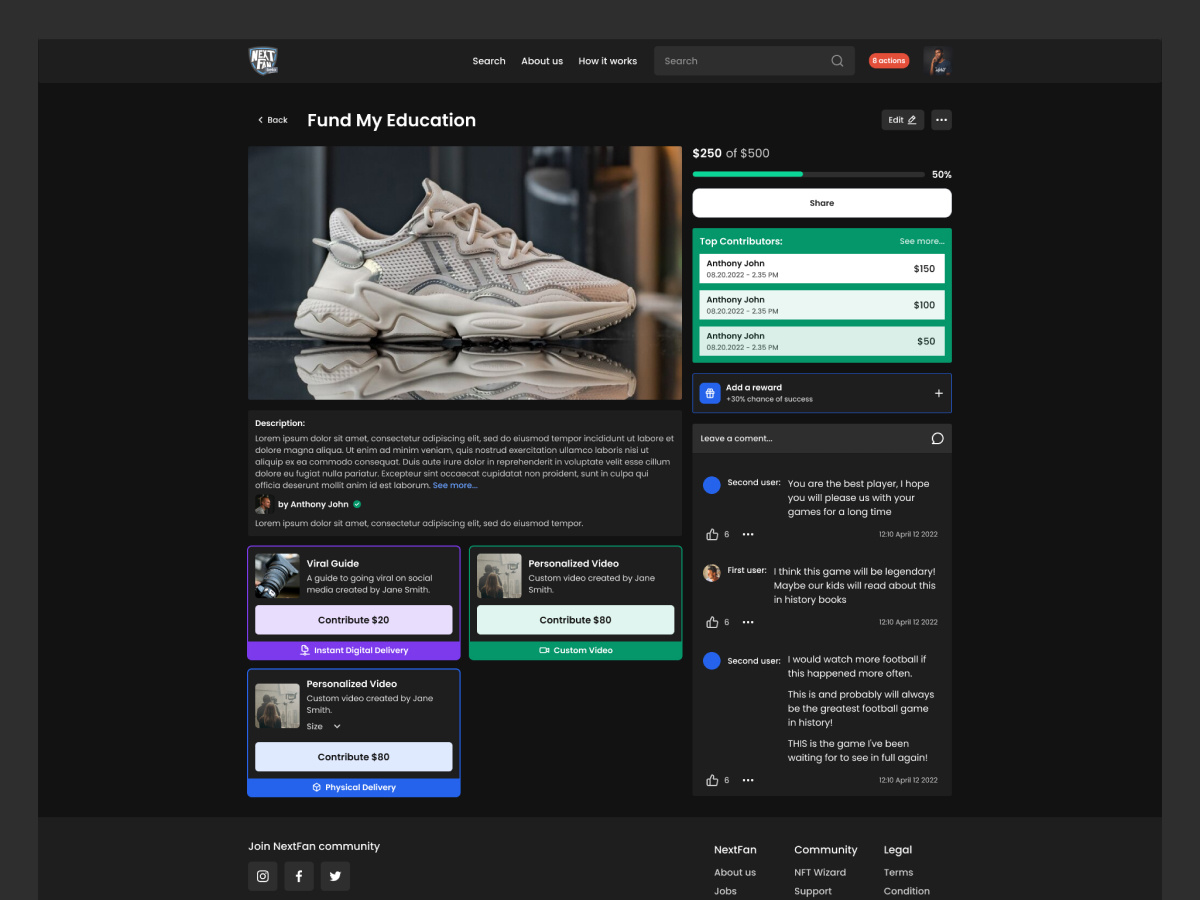Like the Second user's comment with the thumbs-up

pyautogui.click(x=711, y=534)
